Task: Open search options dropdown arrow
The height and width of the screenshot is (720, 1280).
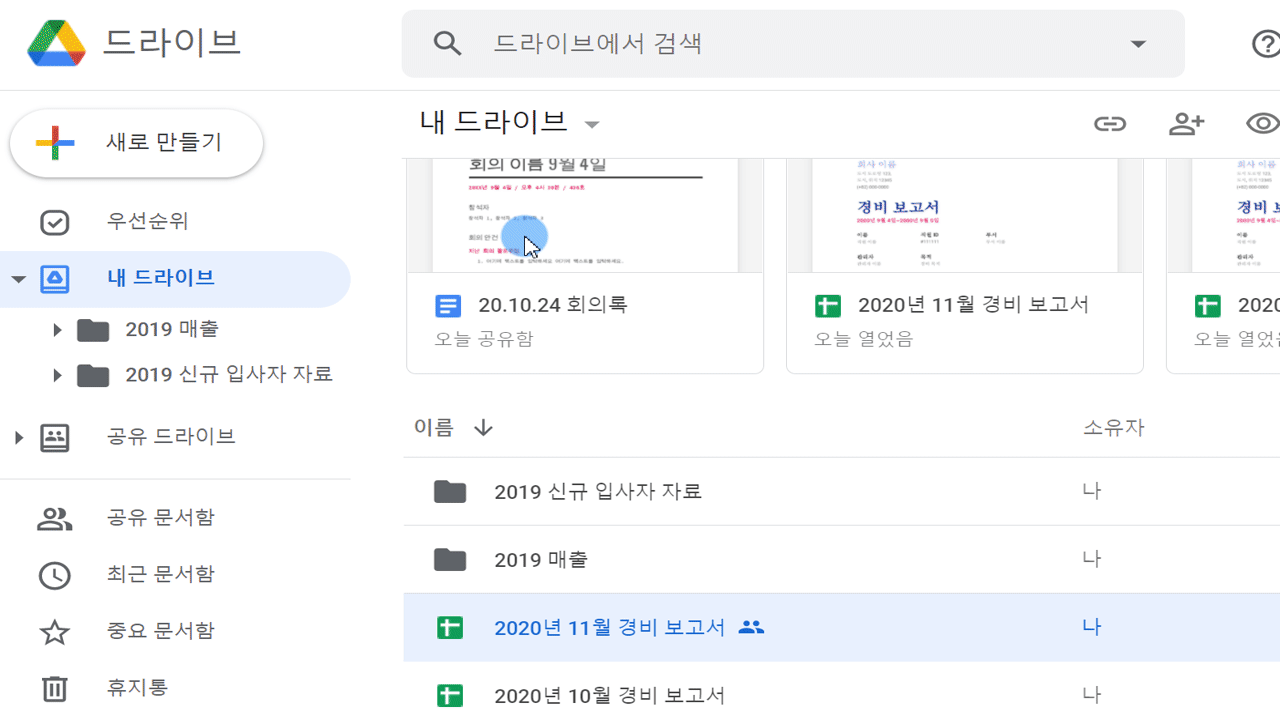Action: tap(1138, 44)
